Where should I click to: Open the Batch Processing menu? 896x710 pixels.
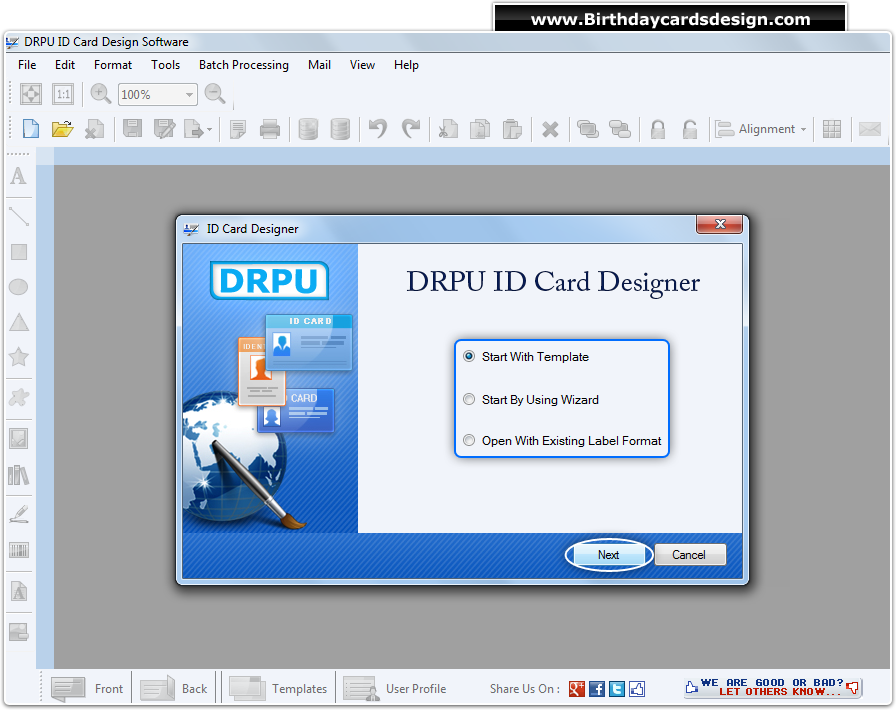click(x=243, y=65)
